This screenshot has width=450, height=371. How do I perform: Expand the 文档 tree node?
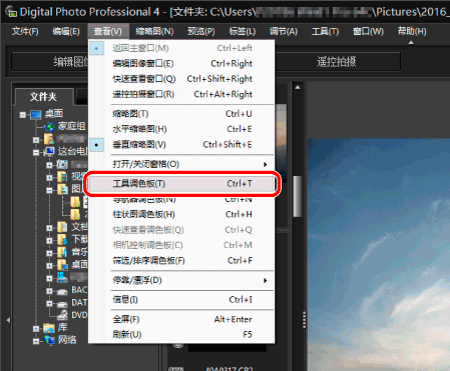click(49, 228)
